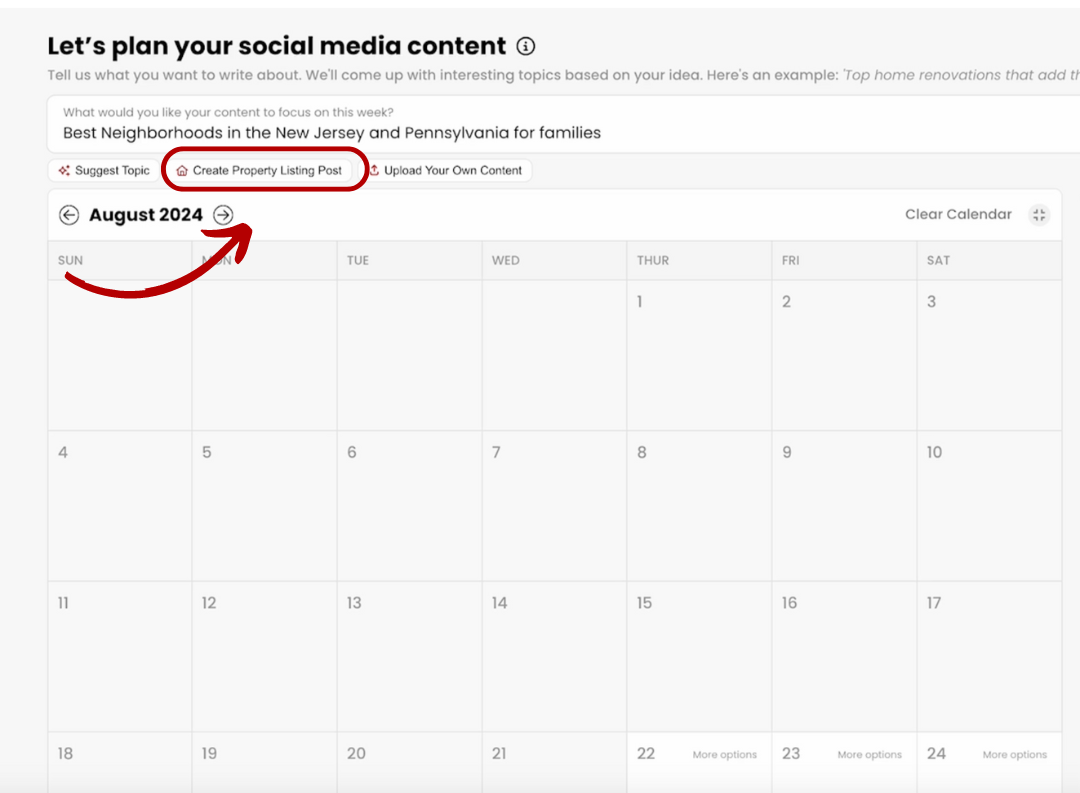Select August 15 on the calendar
Viewport: 1080px width, 793px height.
(x=699, y=657)
